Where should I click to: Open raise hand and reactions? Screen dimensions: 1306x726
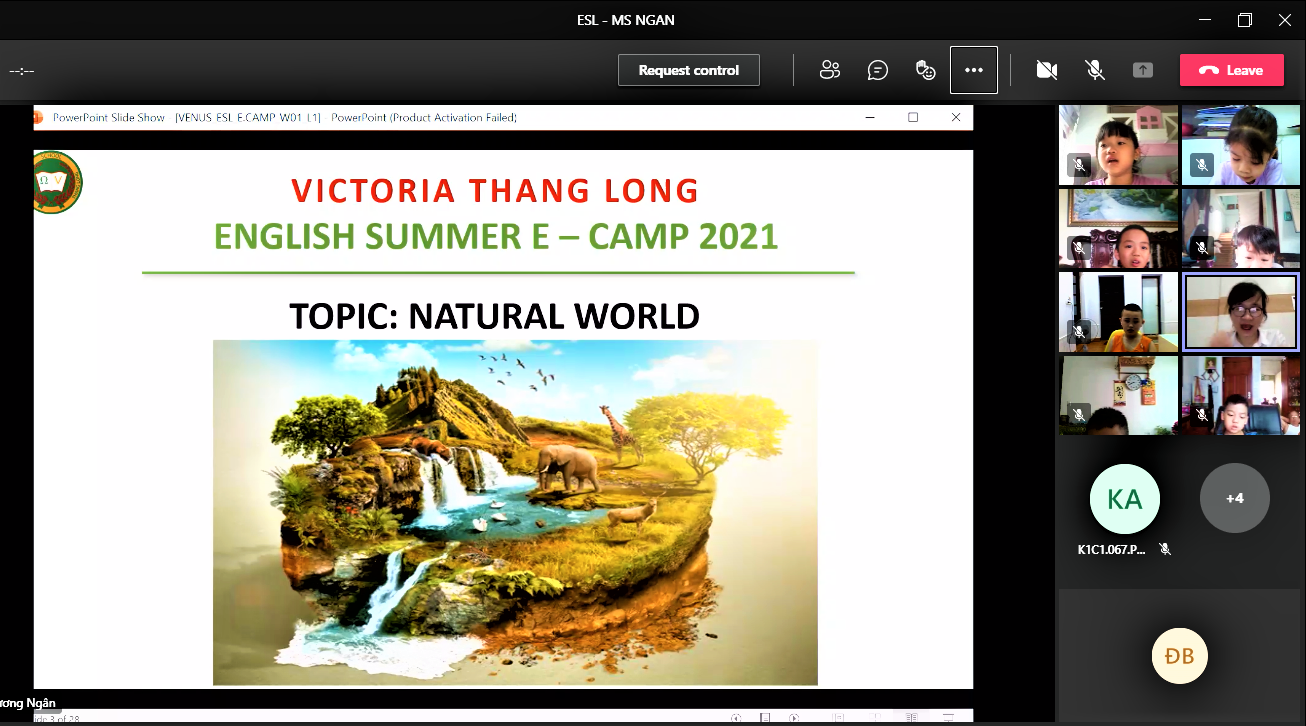click(926, 70)
